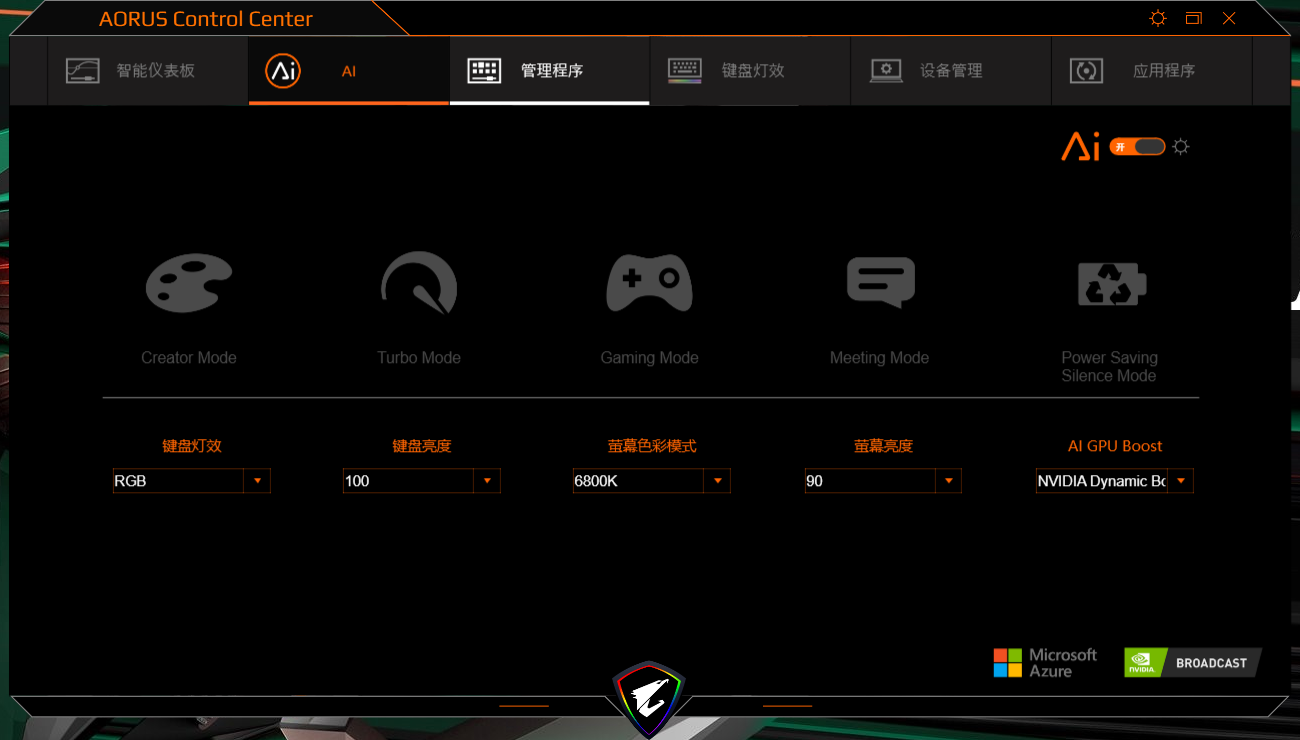Turn off the AI toggle switch

click(x=1138, y=147)
